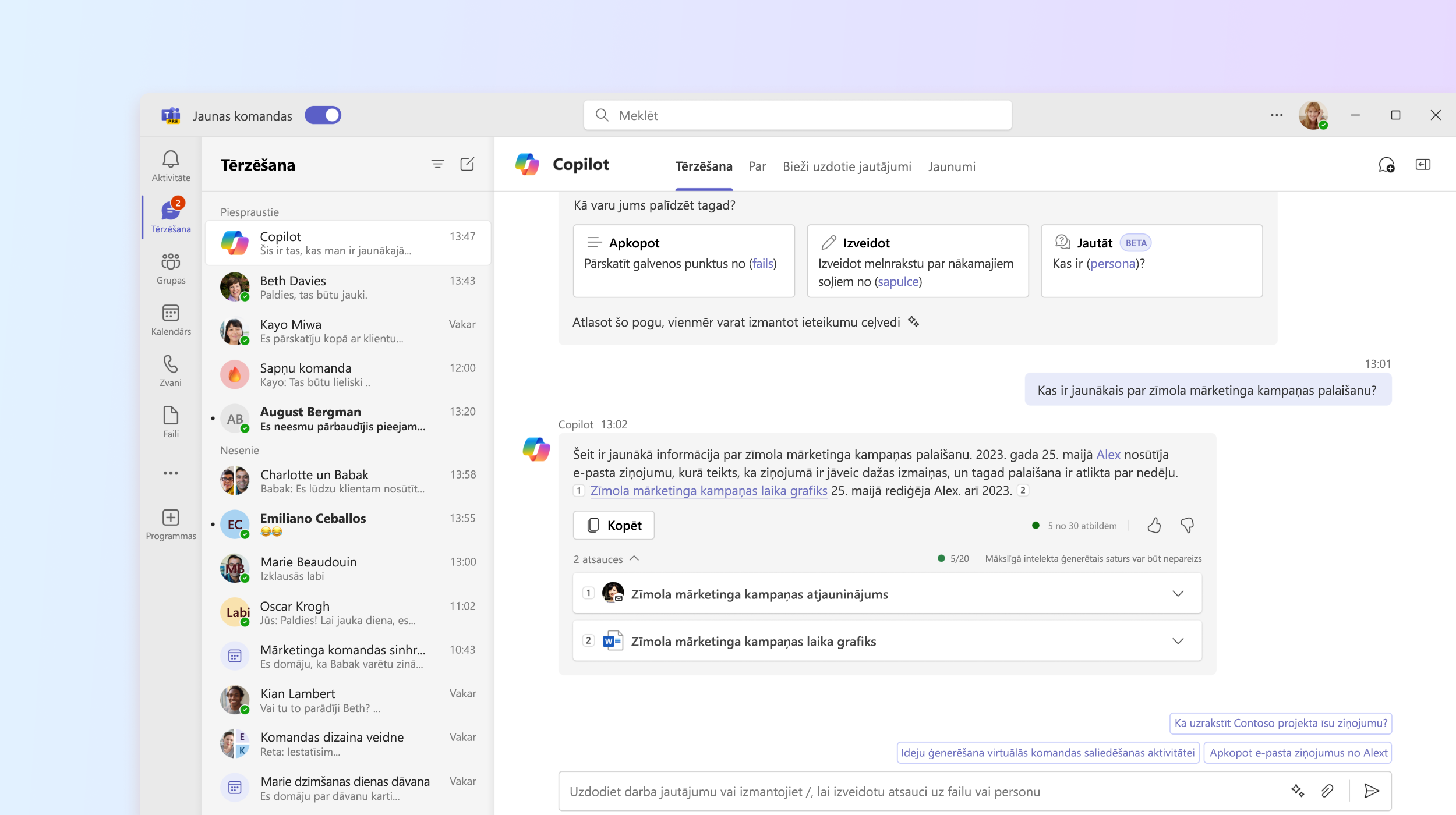Attach a file with paperclip icon
The height and width of the screenshot is (815, 1456).
pyautogui.click(x=1327, y=791)
